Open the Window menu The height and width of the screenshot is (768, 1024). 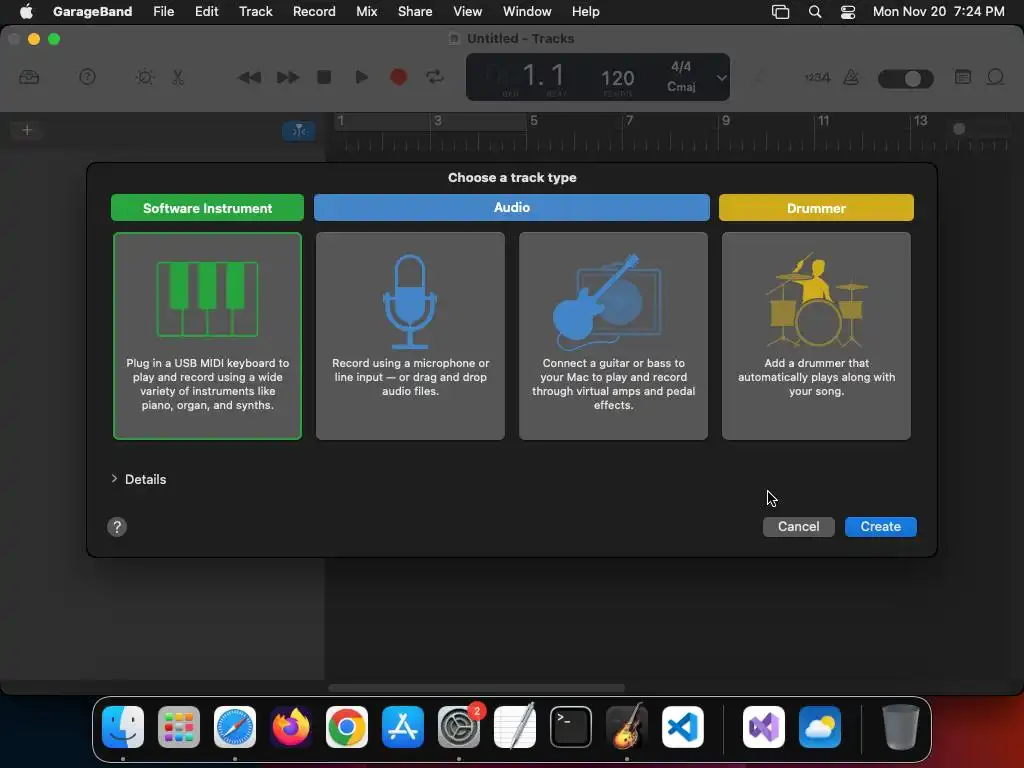coord(527,11)
